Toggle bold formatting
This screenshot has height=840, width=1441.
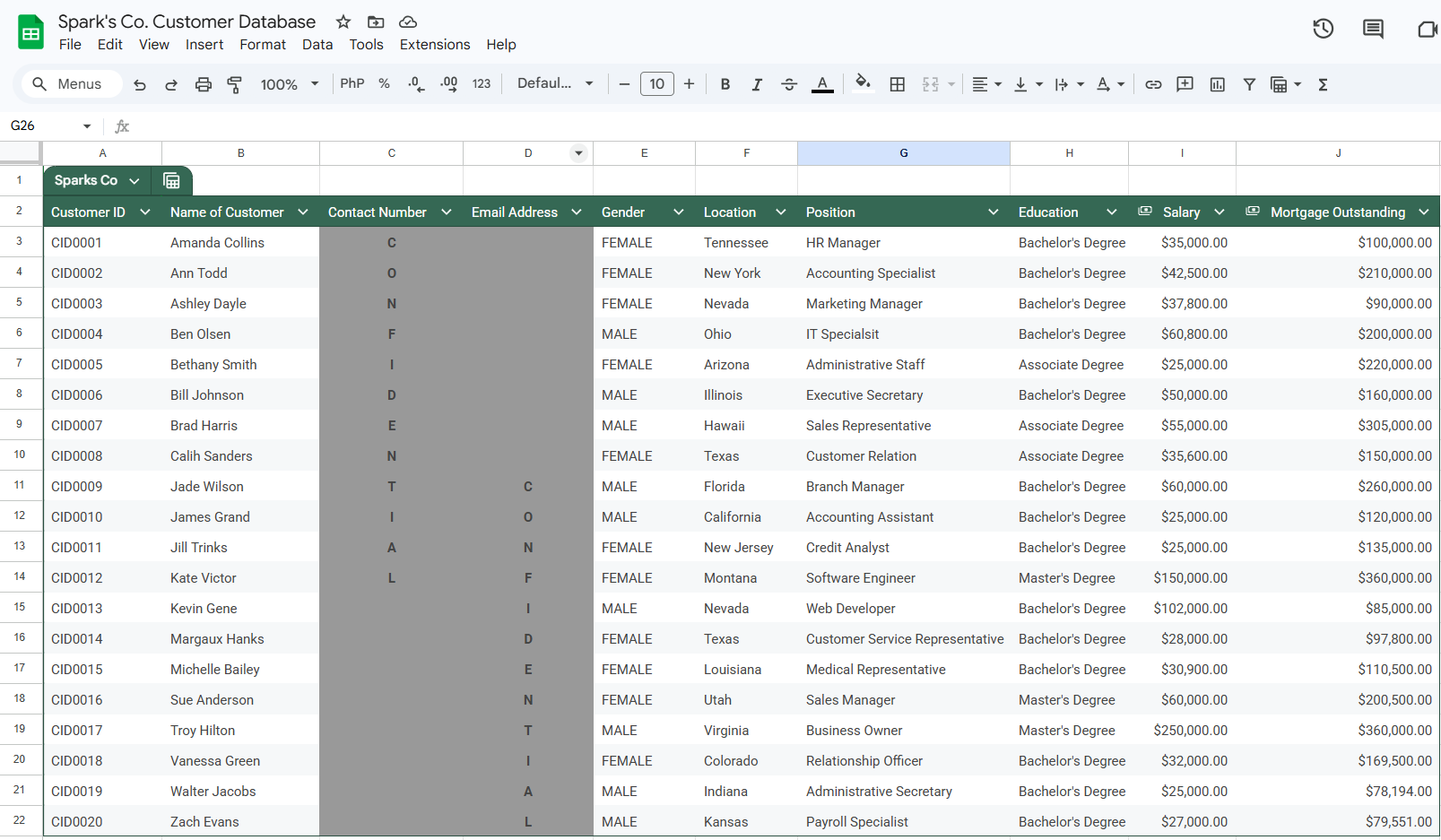[725, 84]
